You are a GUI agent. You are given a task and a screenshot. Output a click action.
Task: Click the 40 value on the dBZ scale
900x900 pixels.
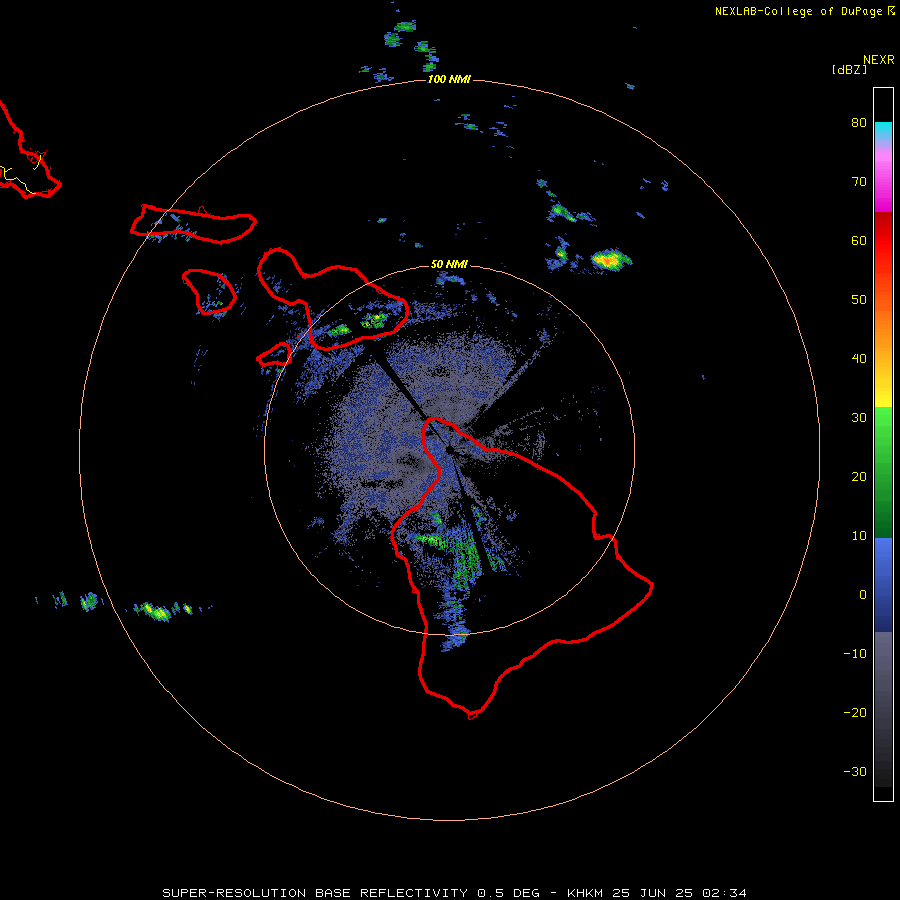pyautogui.click(x=859, y=359)
